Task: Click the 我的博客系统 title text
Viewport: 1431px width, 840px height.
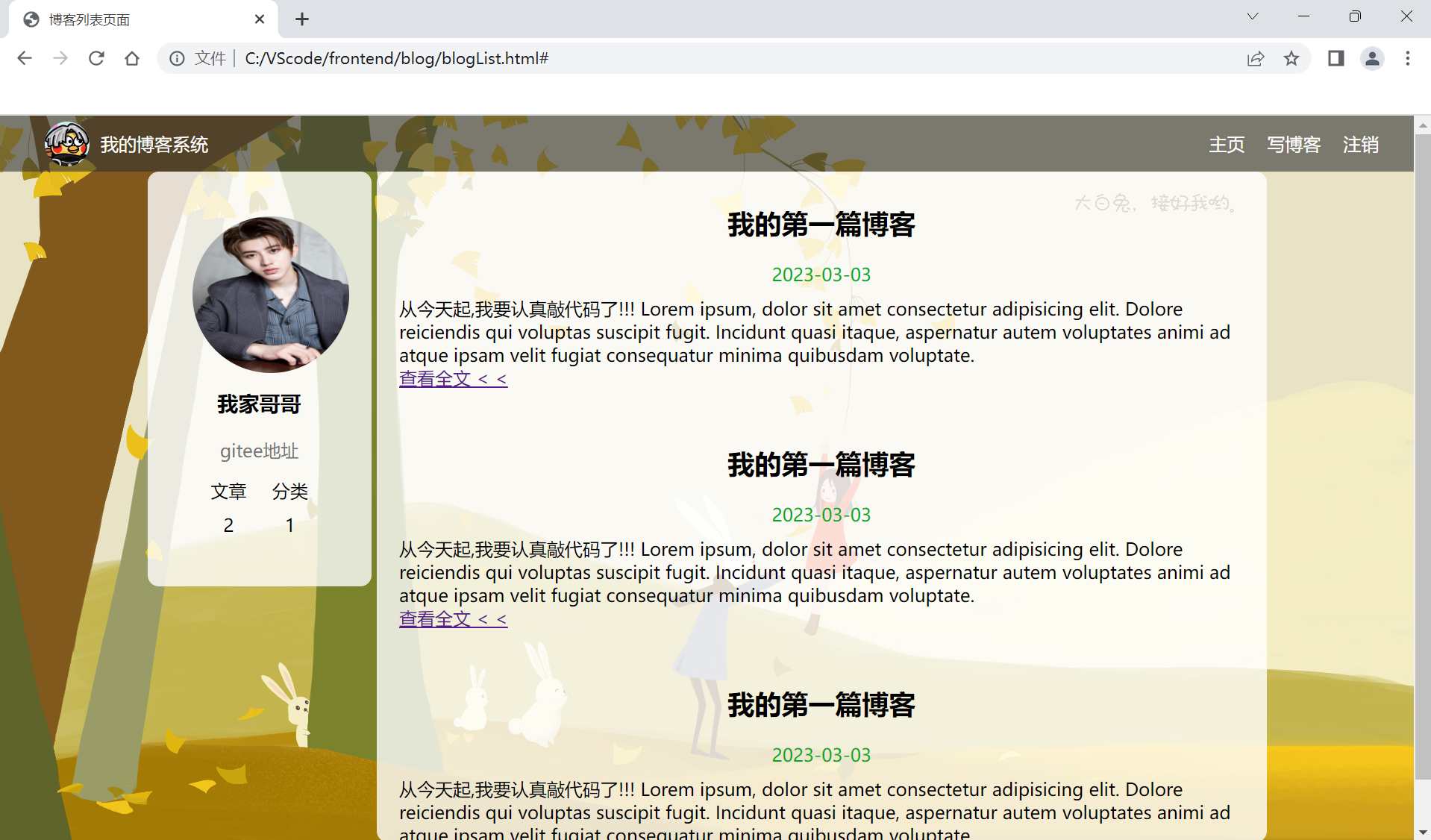Action: 154,145
